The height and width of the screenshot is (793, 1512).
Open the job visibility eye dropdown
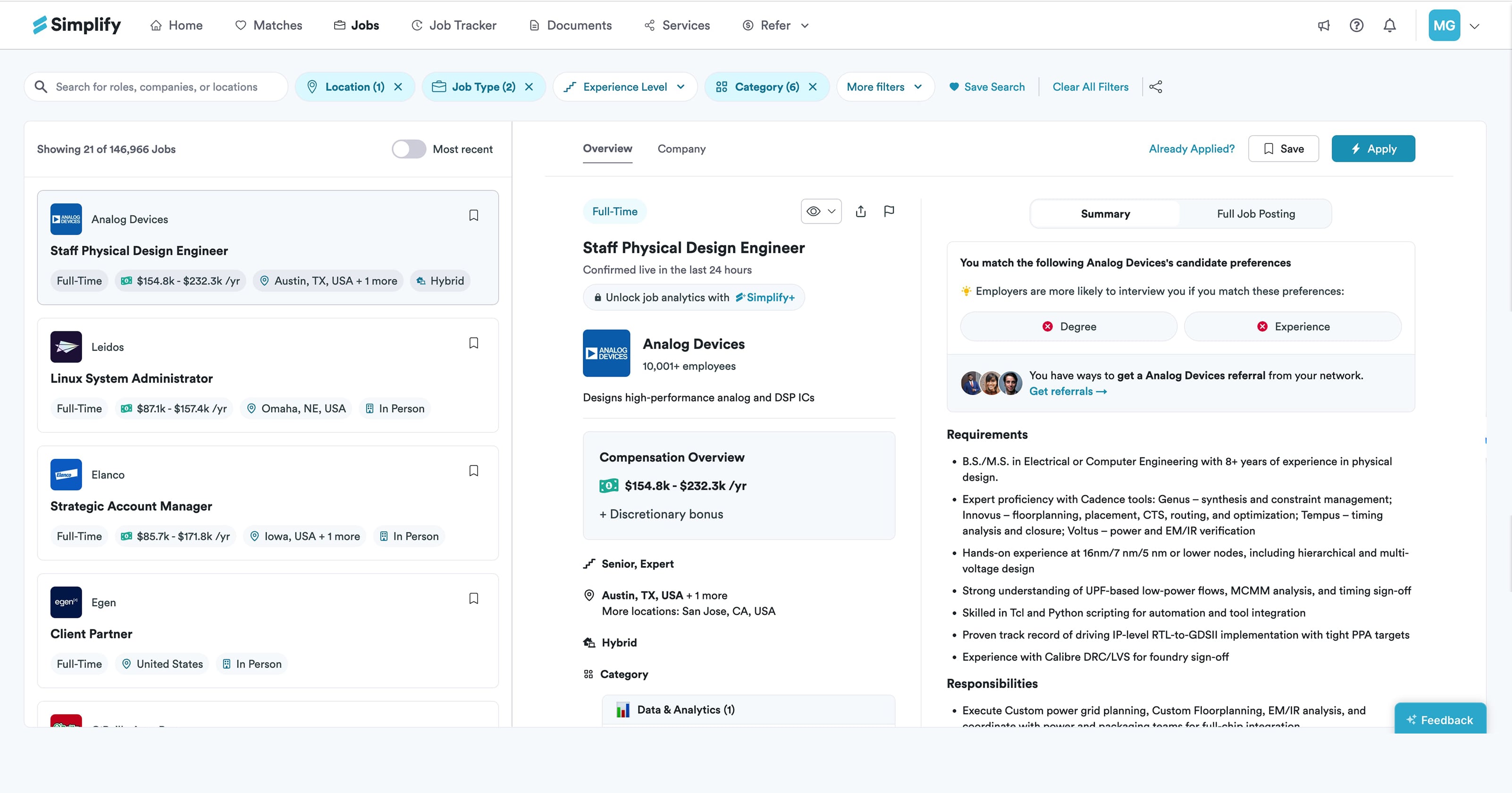pyautogui.click(x=821, y=211)
